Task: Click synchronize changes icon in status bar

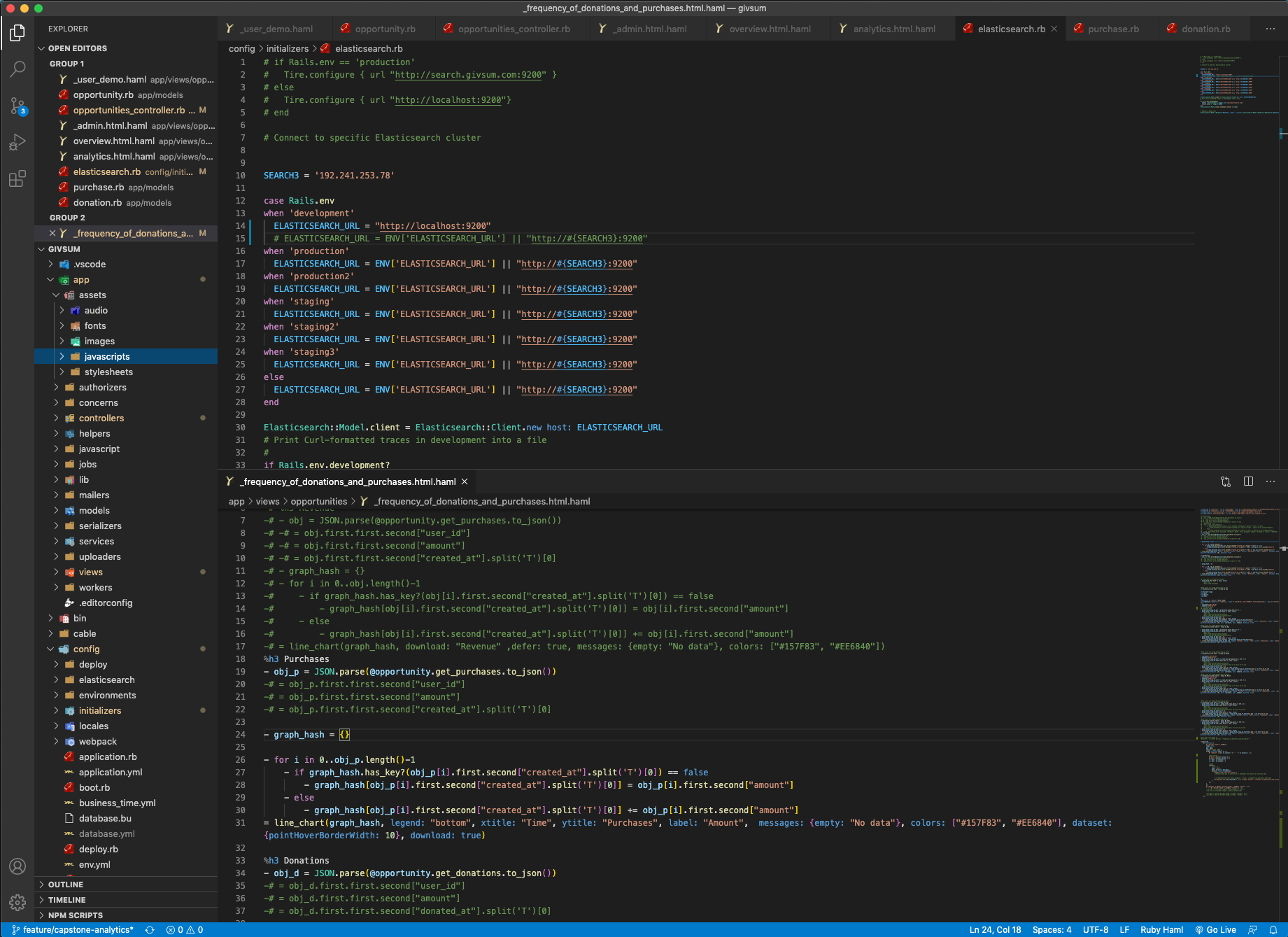Action: pos(150,930)
